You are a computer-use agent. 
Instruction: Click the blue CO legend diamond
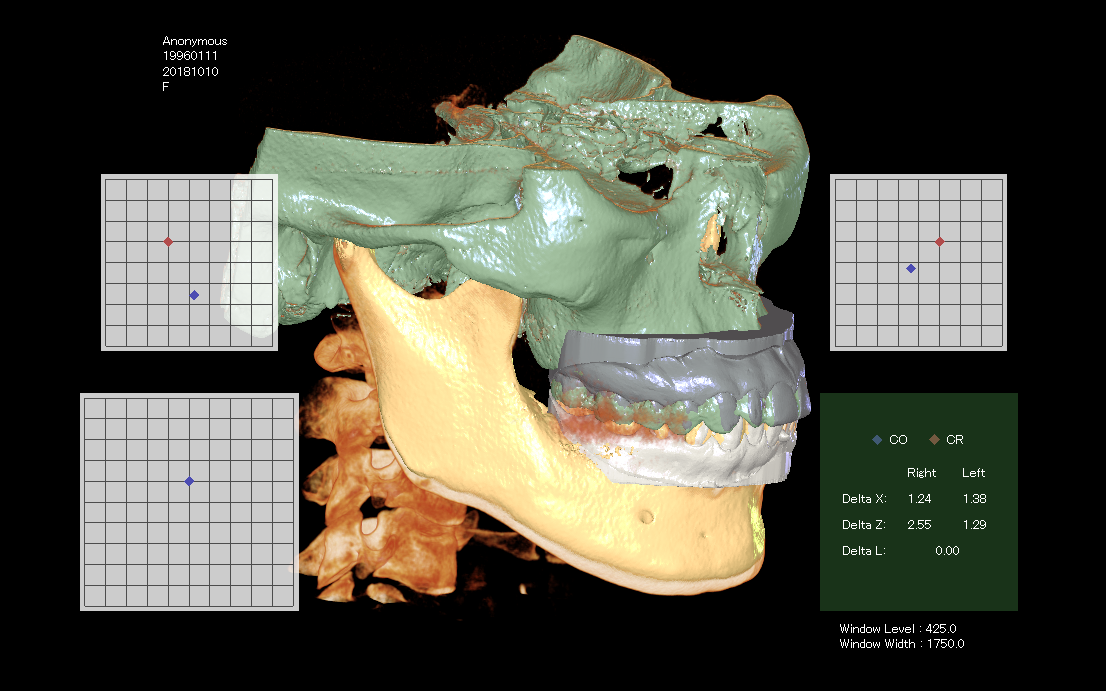click(x=877, y=439)
